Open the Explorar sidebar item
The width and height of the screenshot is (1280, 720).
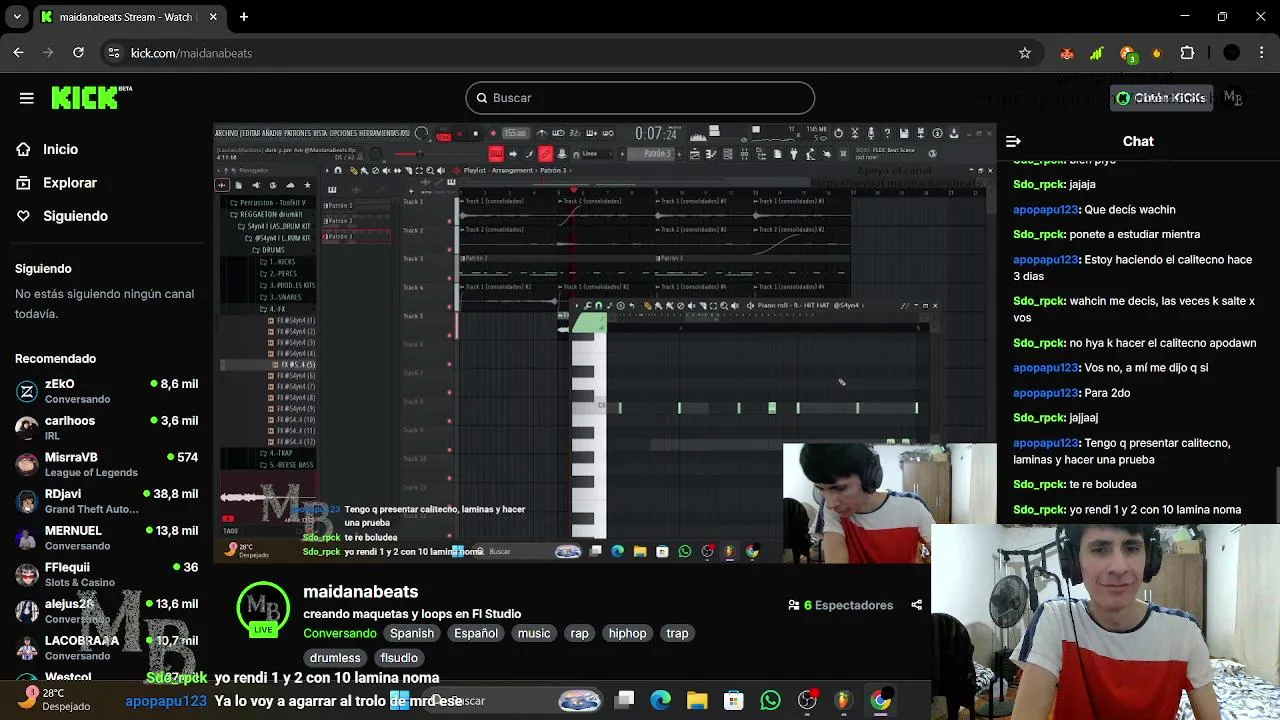(70, 183)
